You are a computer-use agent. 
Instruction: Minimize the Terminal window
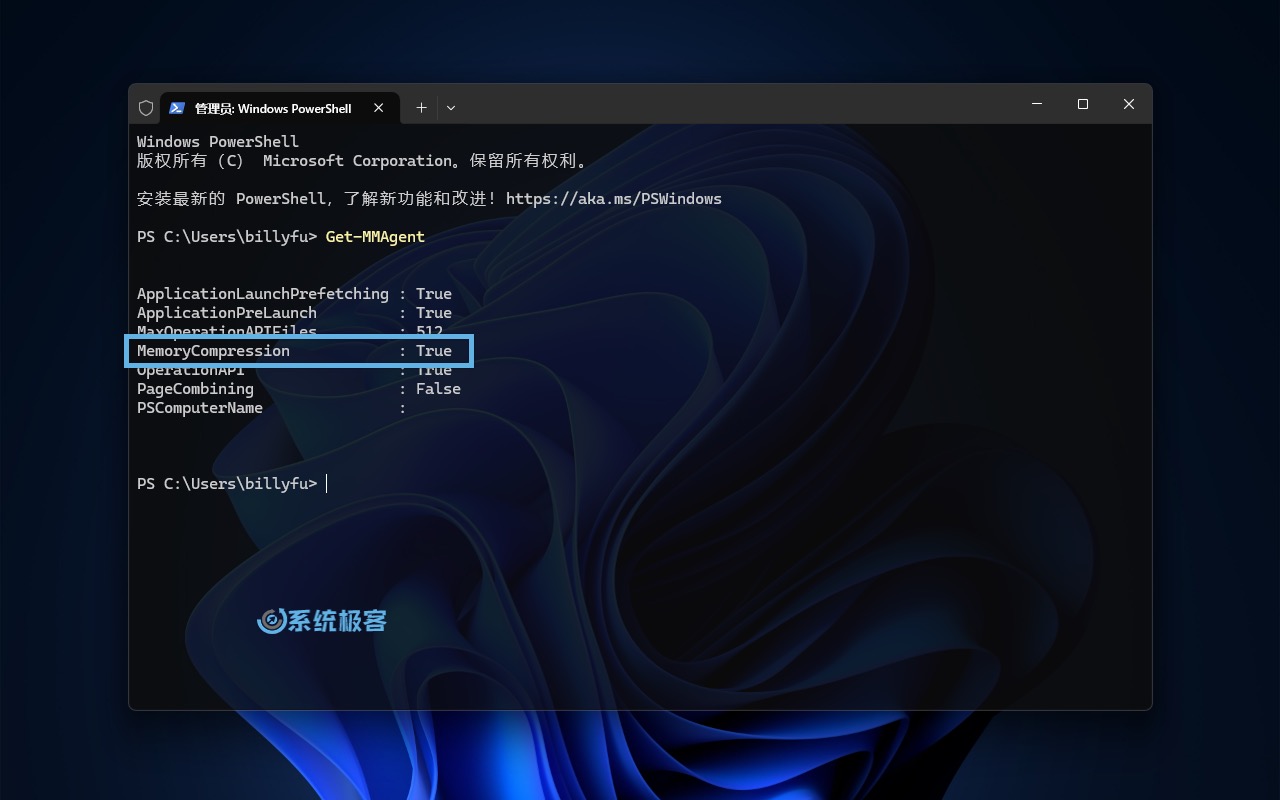[1037, 104]
